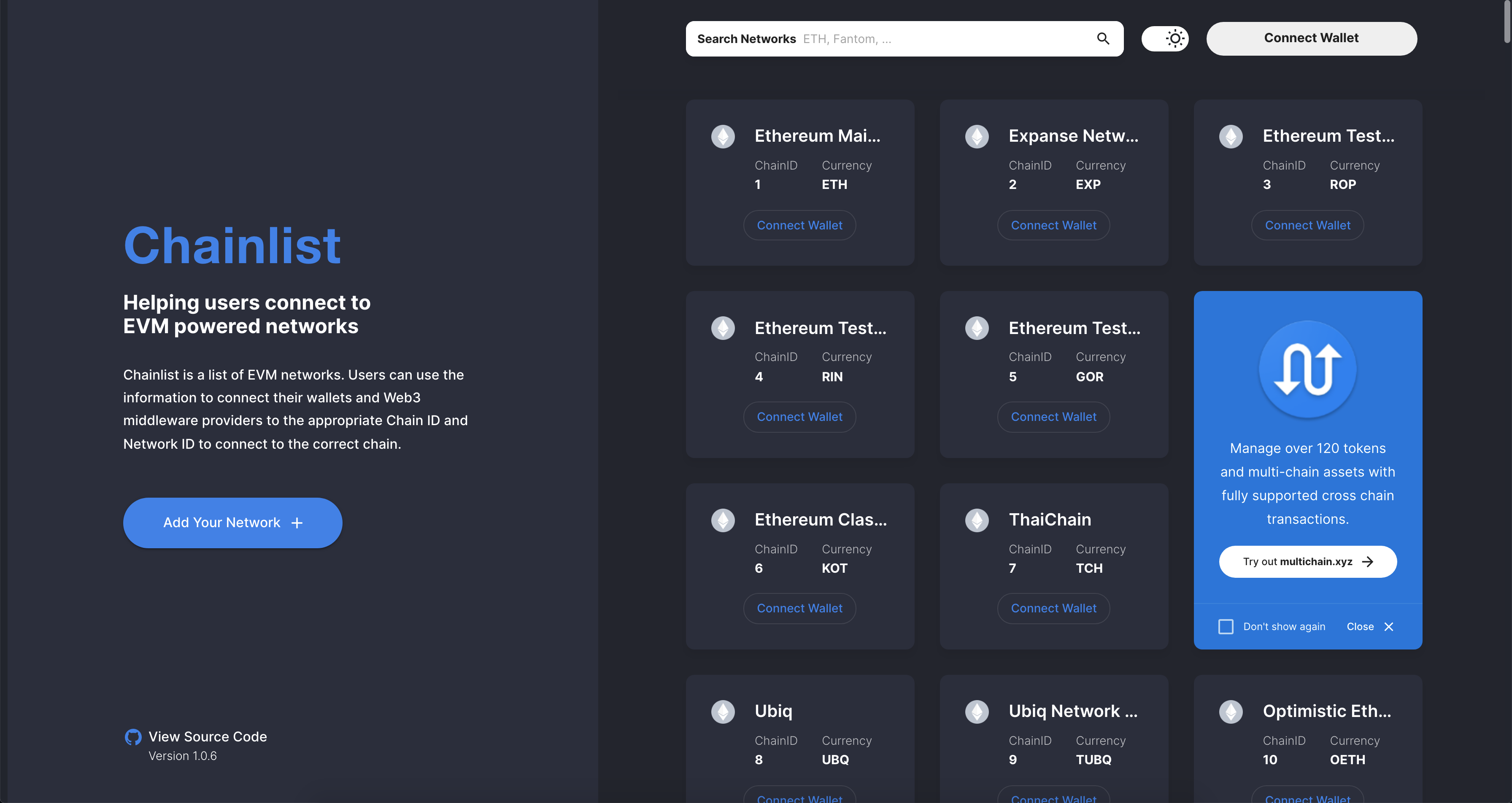Viewport: 1512px width, 803px height.
Task: Click the plus icon on Add Your Network
Action: click(x=297, y=523)
